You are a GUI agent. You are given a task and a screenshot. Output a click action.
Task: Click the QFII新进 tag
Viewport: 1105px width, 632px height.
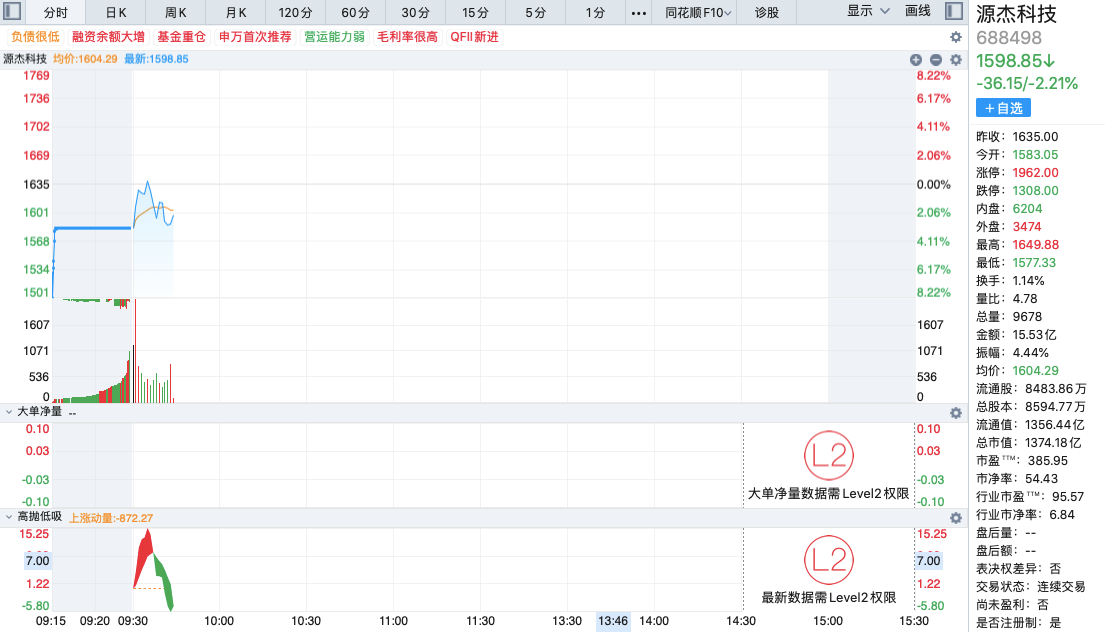click(474, 37)
